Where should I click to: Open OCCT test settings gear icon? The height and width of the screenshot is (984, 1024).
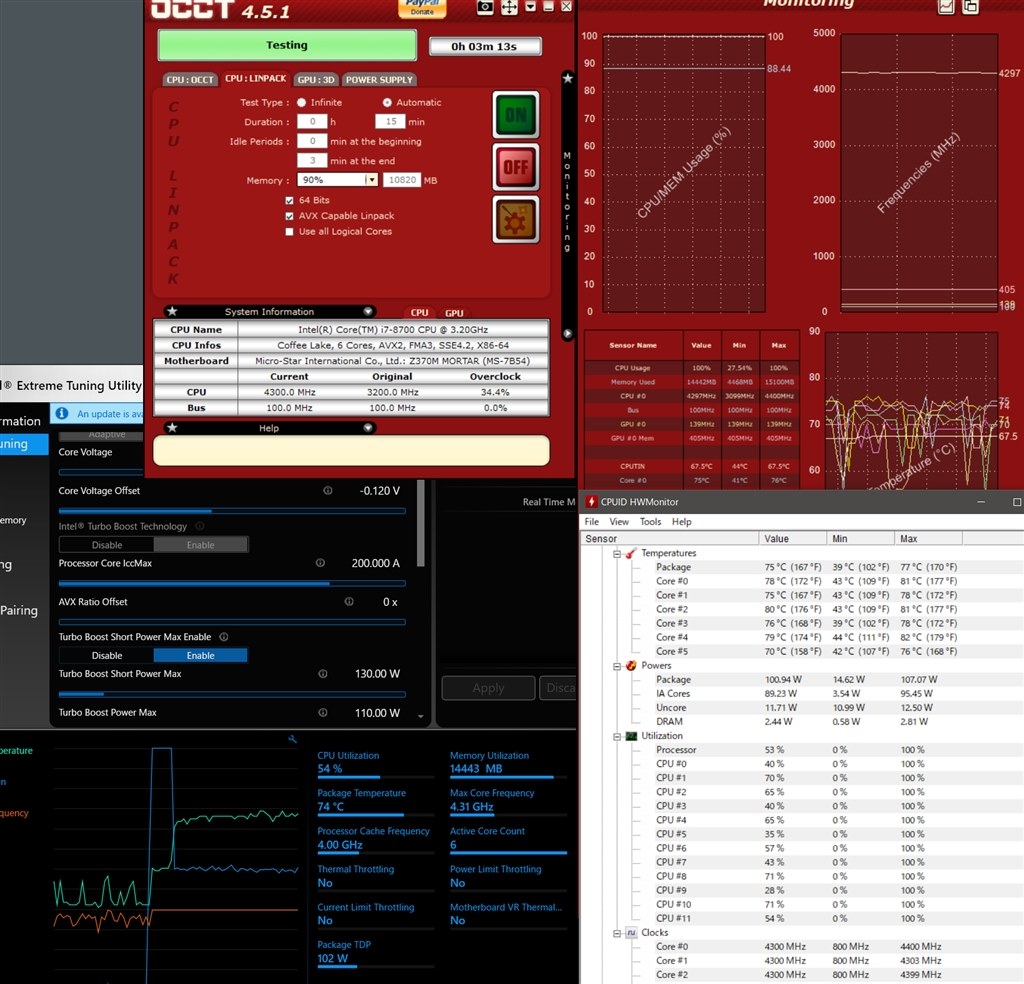516,219
